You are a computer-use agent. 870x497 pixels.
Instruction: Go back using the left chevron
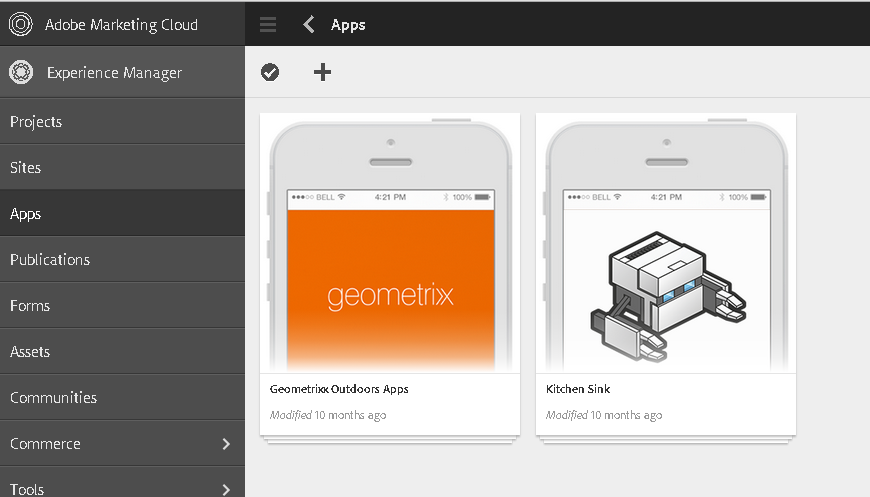309,24
